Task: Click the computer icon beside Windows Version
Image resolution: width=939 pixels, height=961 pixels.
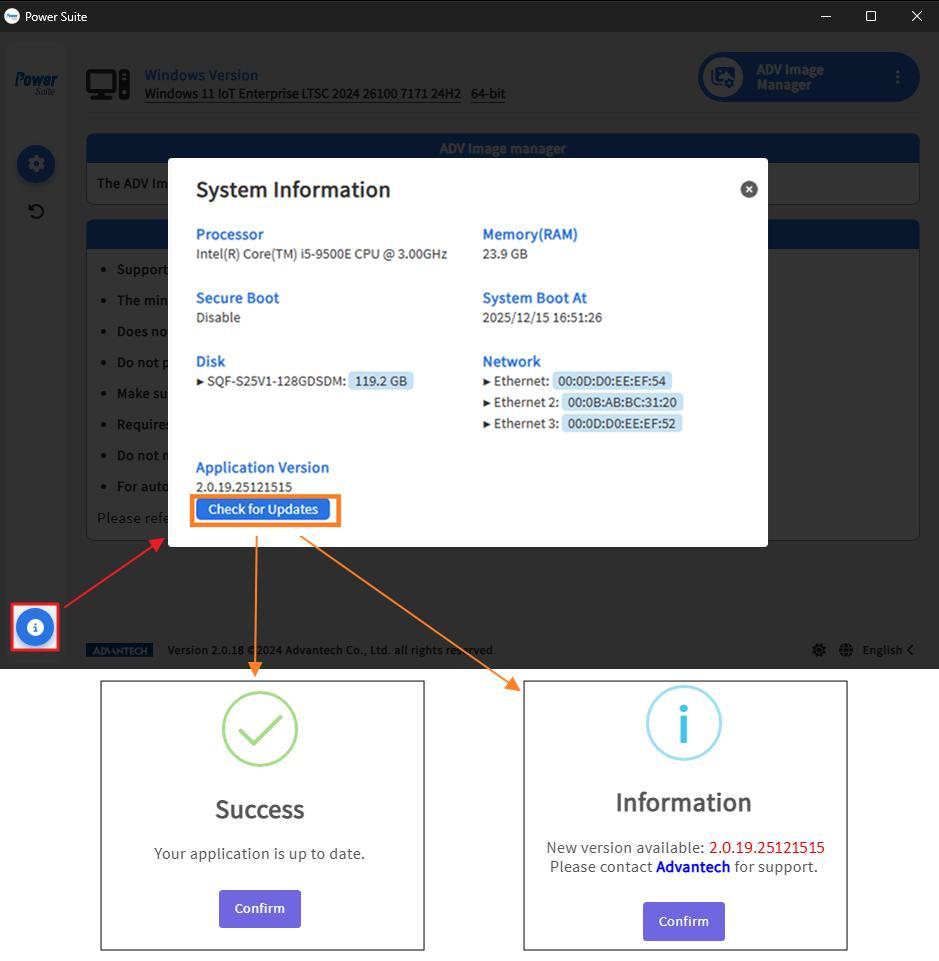Action: click(108, 84)
